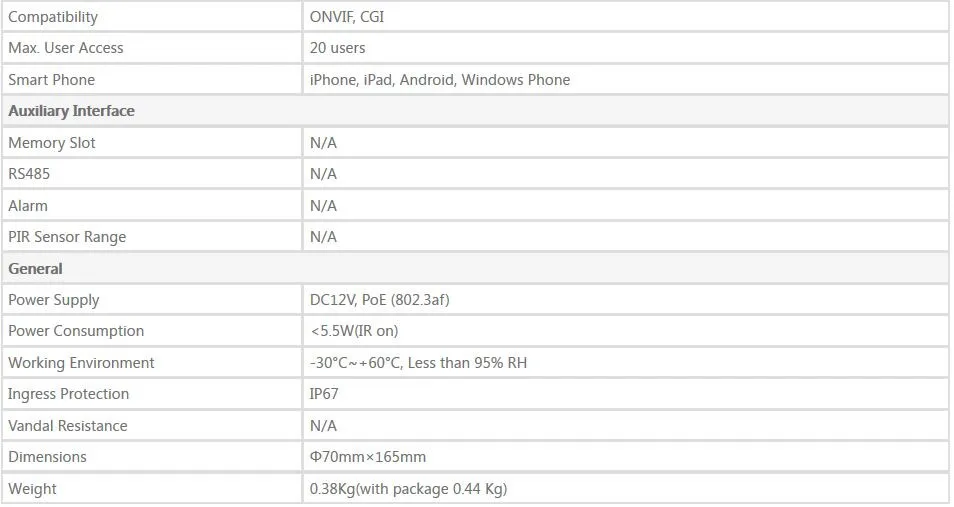Click the General section header
Screen dimensions: 954x507
(x=35, y=268)
